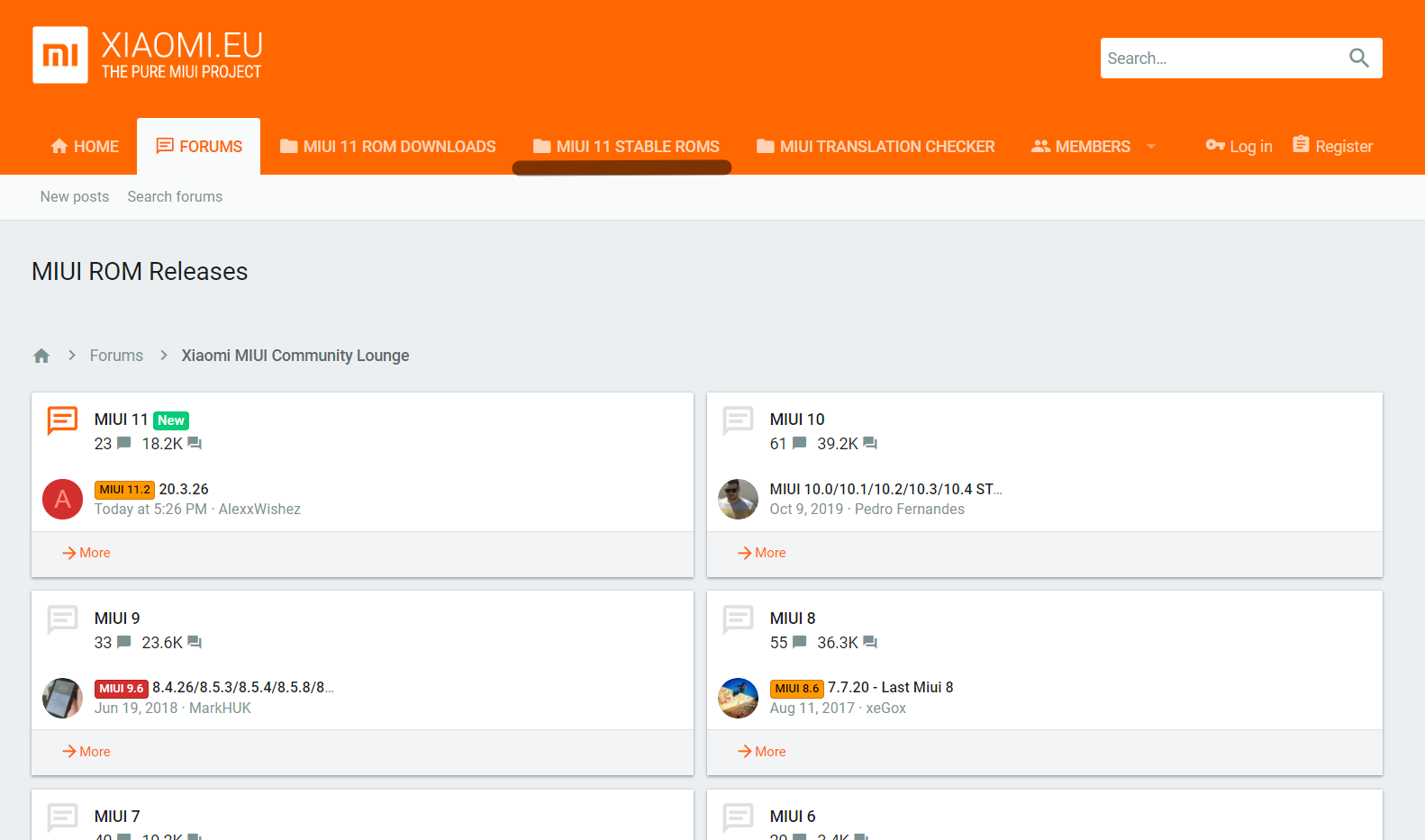Click the MIUI 8.6 prefix label
Screen dimensions: 1425x840
pos(797,689)
